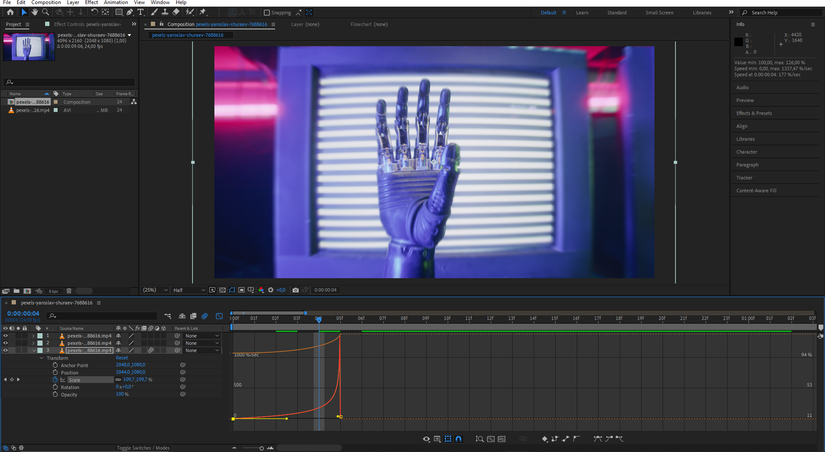825x452 pixels.
Task: Hide layer 1 using its eye icon
Action: (5, 336)
